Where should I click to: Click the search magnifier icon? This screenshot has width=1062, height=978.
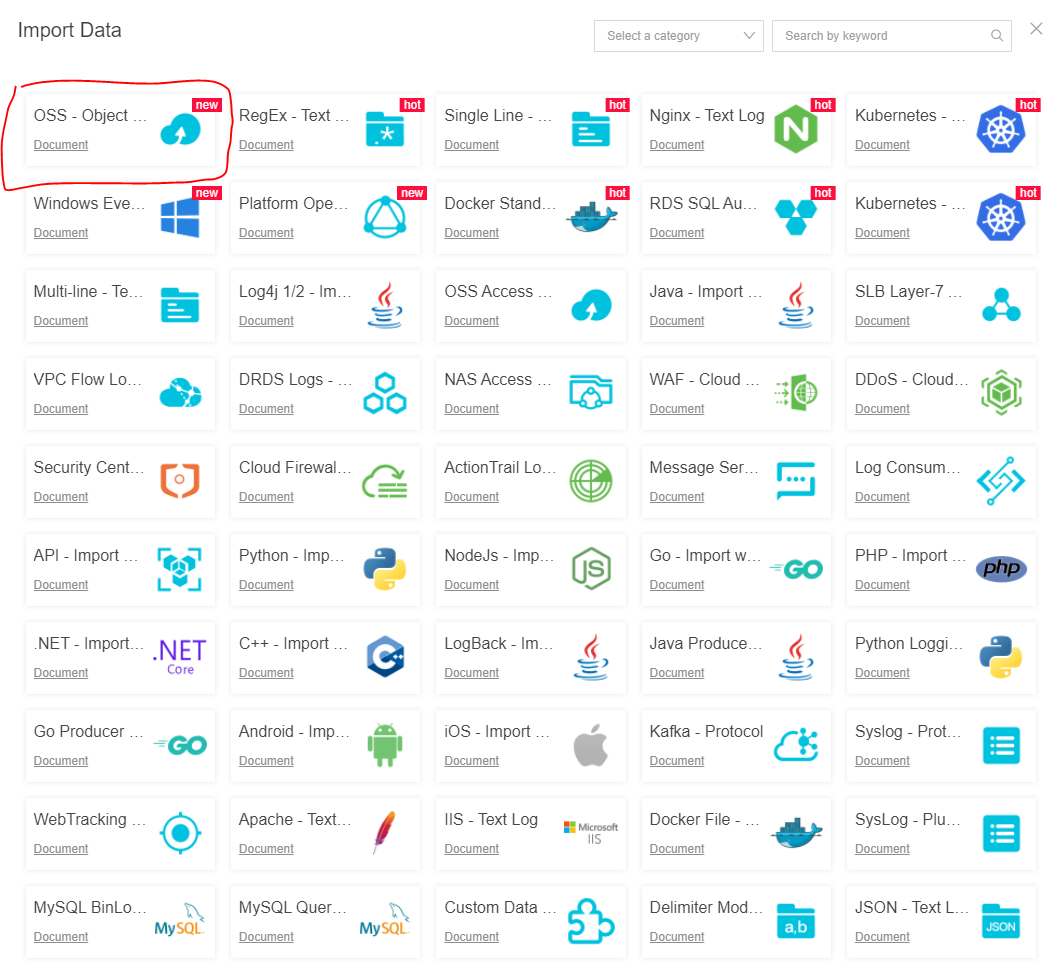pos(997,36)
